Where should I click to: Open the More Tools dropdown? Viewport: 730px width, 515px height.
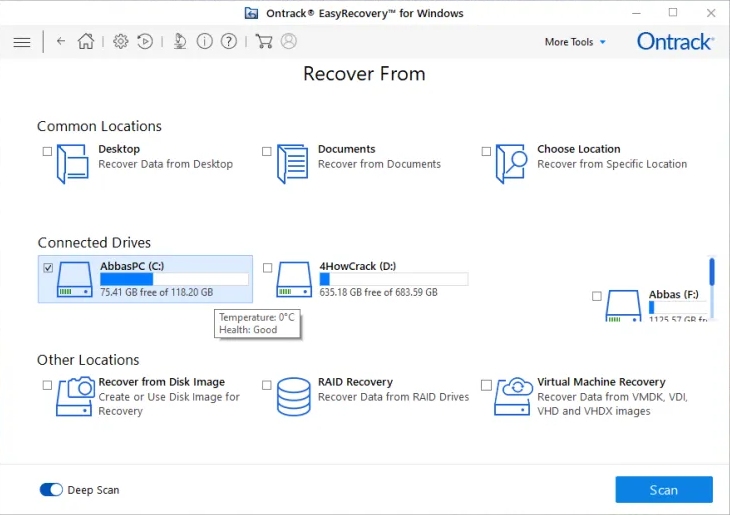coord(575,42)
